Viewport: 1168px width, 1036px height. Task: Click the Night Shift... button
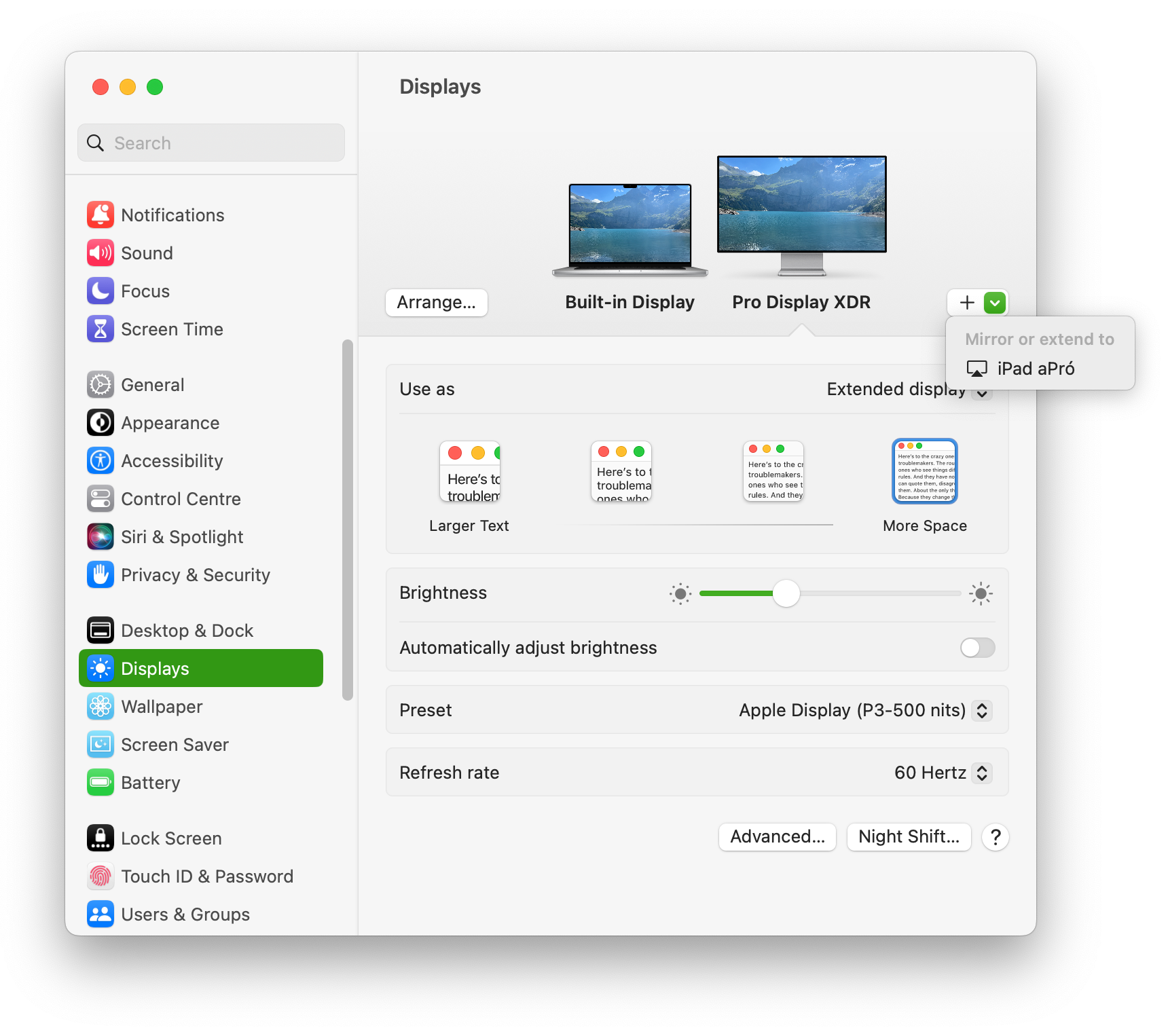[x=909, y=837]
